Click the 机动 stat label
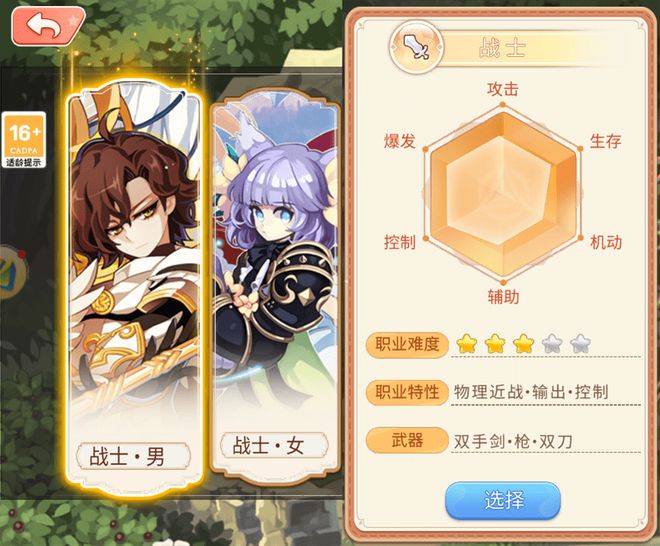The width and height of the screenshot is (660, 546). click(x=606, y=242)
